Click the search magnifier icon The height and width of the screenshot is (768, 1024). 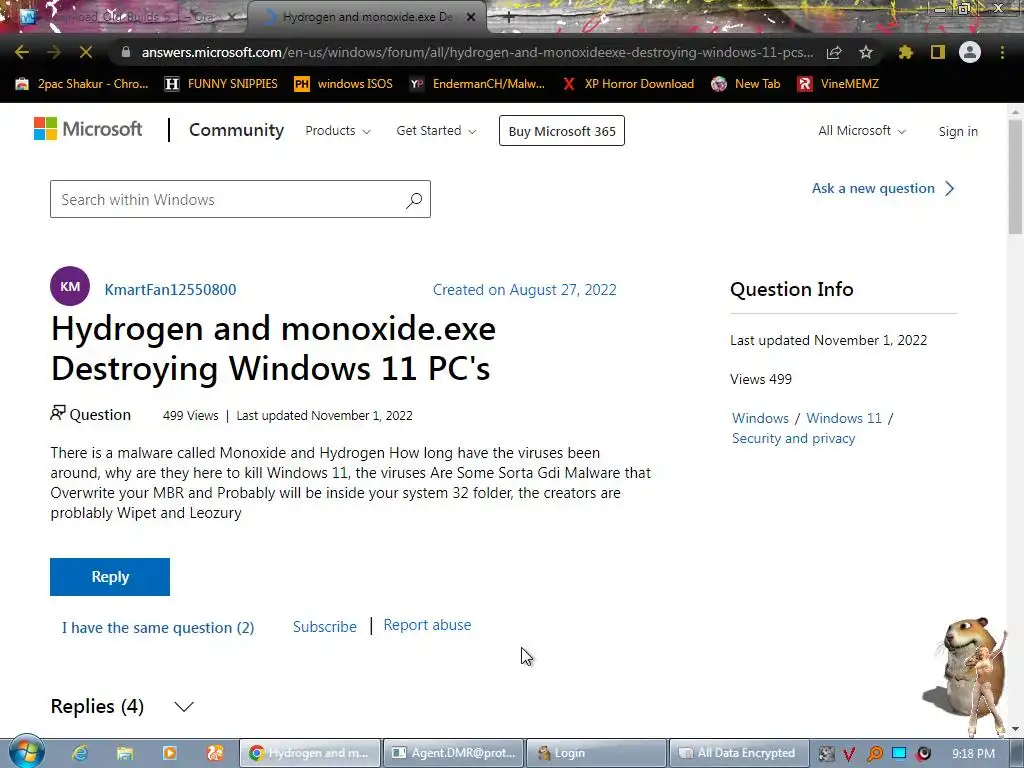click(x=414, y=200)
